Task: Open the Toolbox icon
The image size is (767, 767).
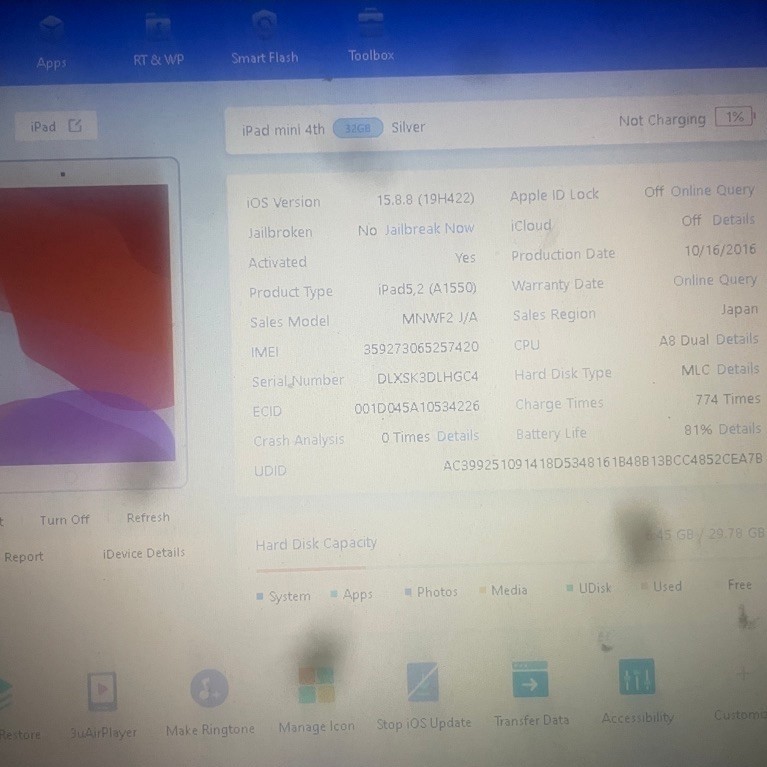Action: click(371, 22)
